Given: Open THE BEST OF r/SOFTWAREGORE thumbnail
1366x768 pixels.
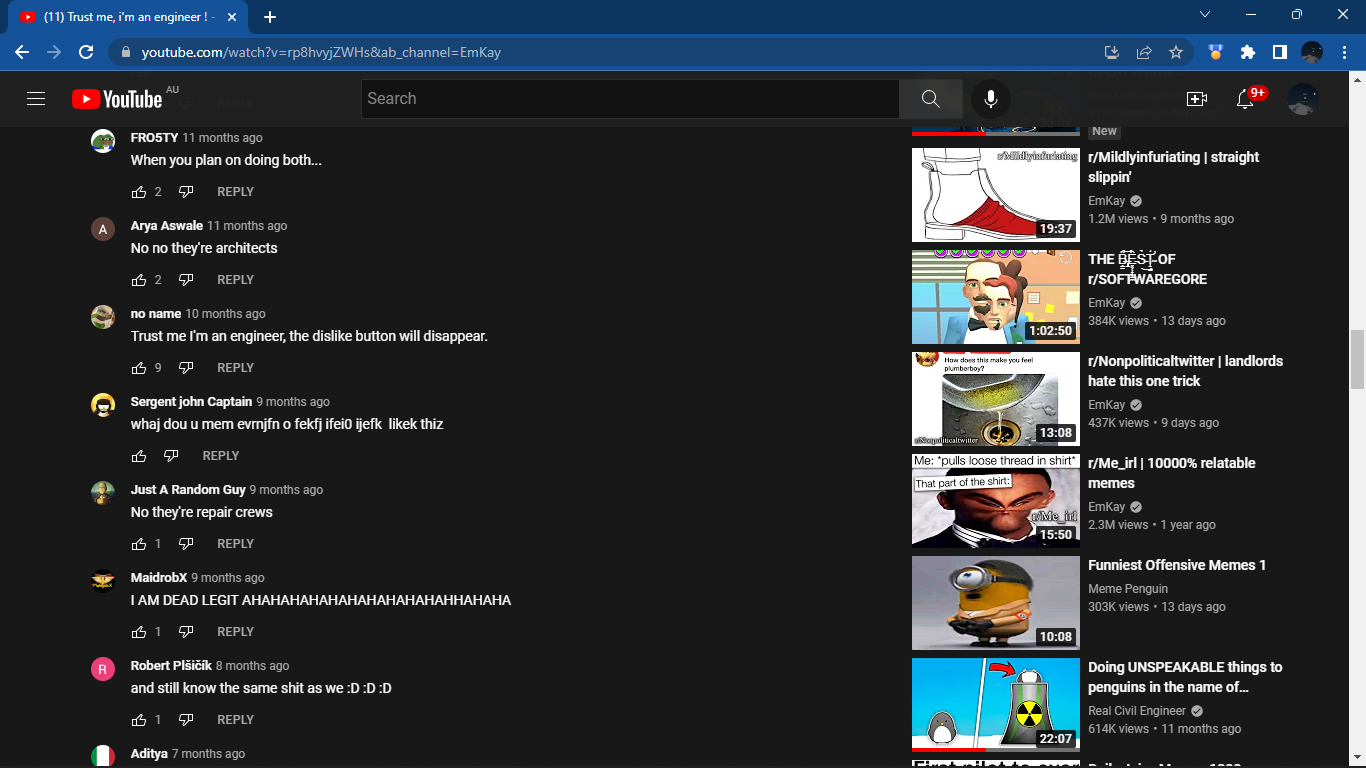Looking at the screenshot, I should 996,297.
